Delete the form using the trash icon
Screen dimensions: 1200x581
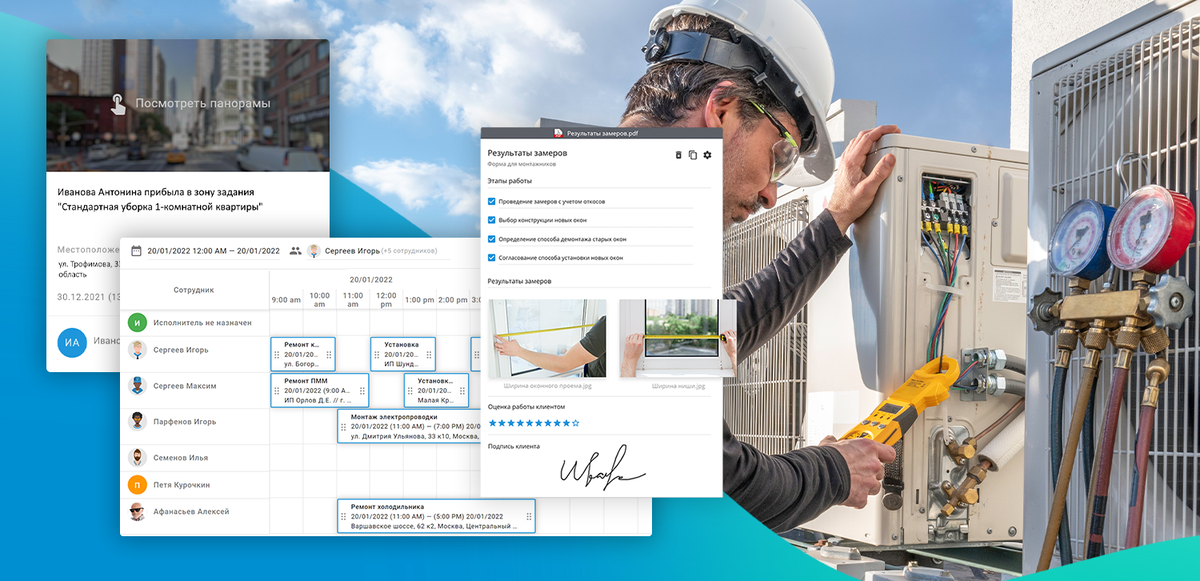pos(679,155)
